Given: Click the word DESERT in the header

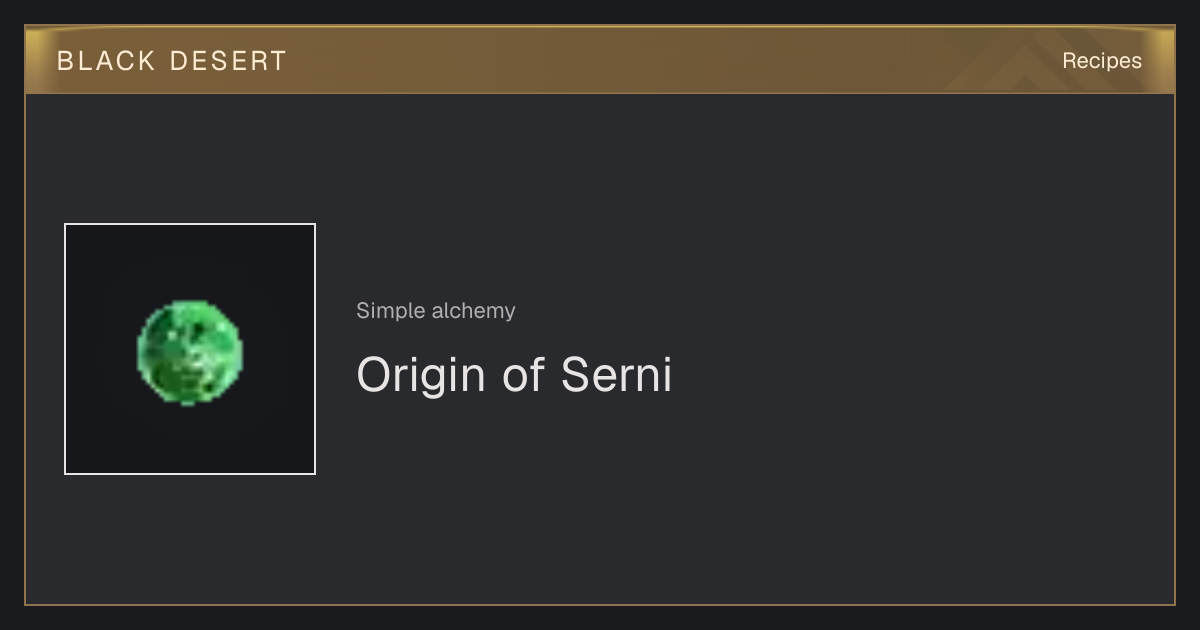Looking at the screenshot, I should [229, 61].
